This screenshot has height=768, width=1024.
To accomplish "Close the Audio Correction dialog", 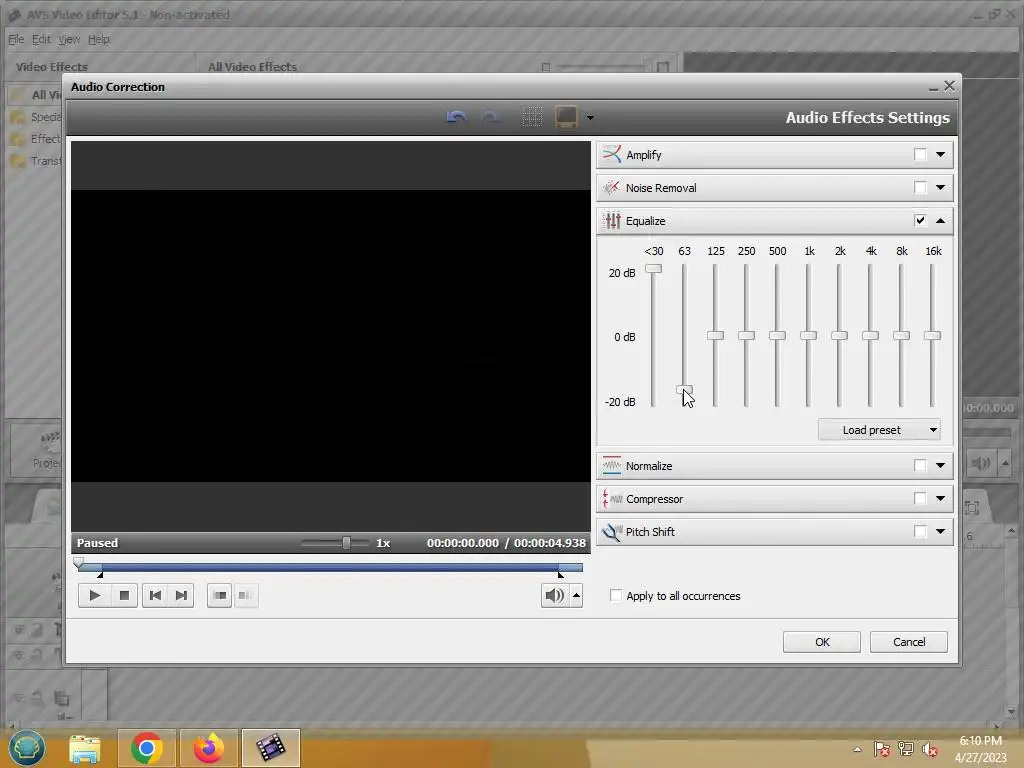I will pos(950,86).
